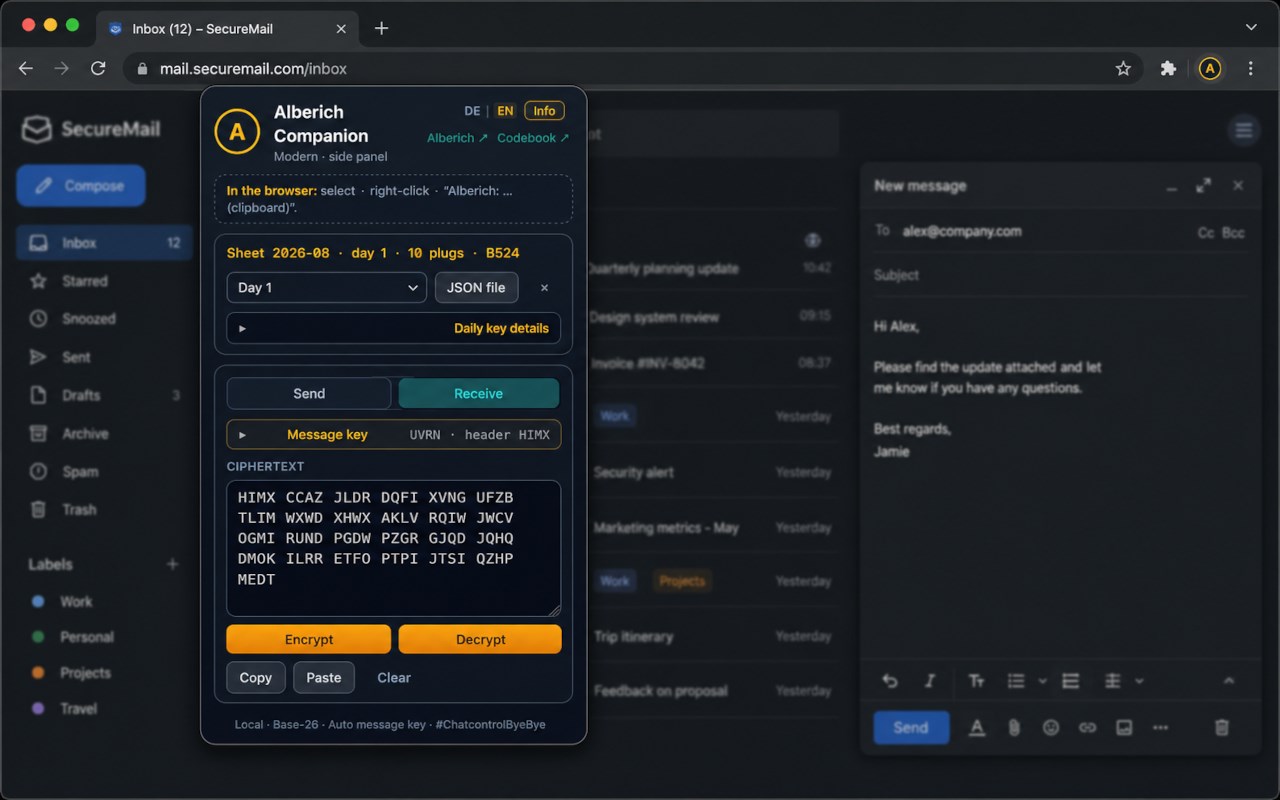
Task: Expand Daily key details
Action: pos(394,328)
